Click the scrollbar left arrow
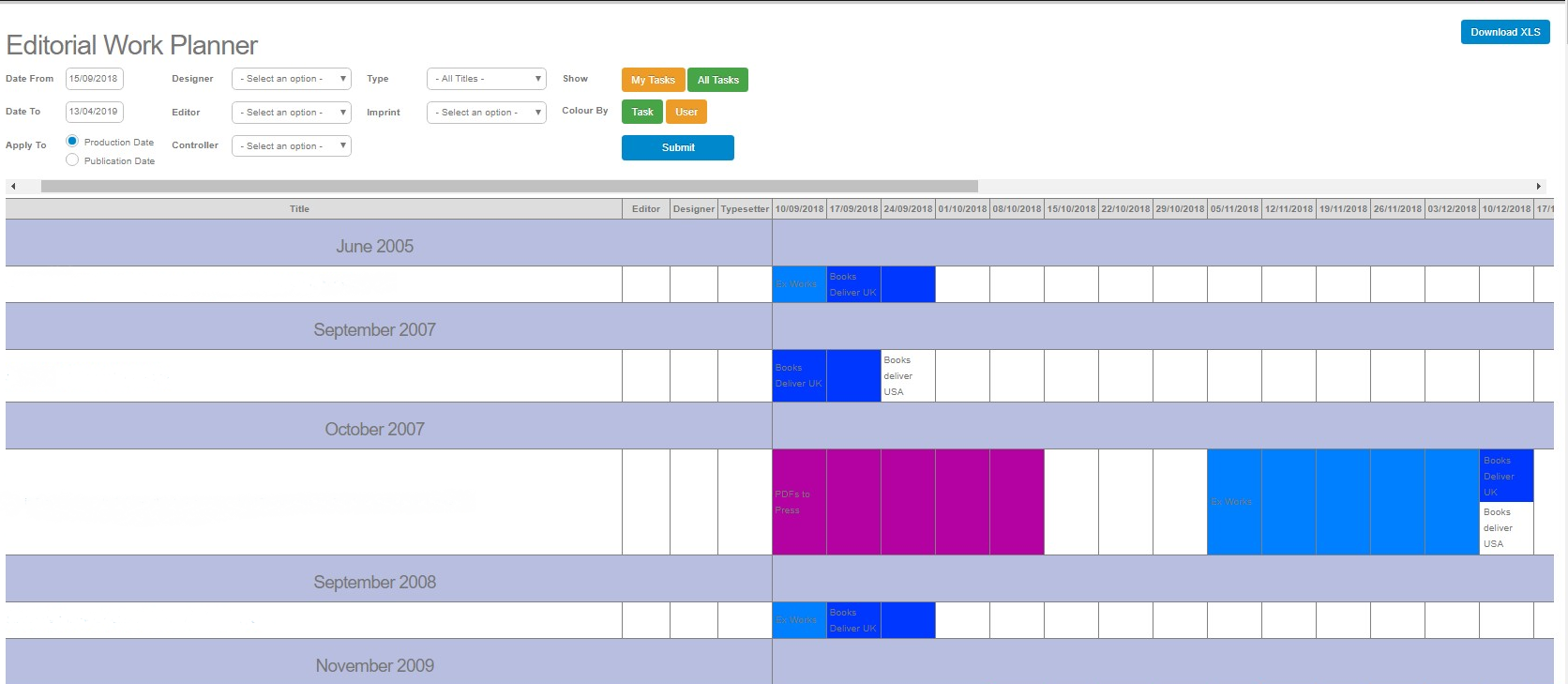The width and height of the screenshot is (1568, 684). 13,186
